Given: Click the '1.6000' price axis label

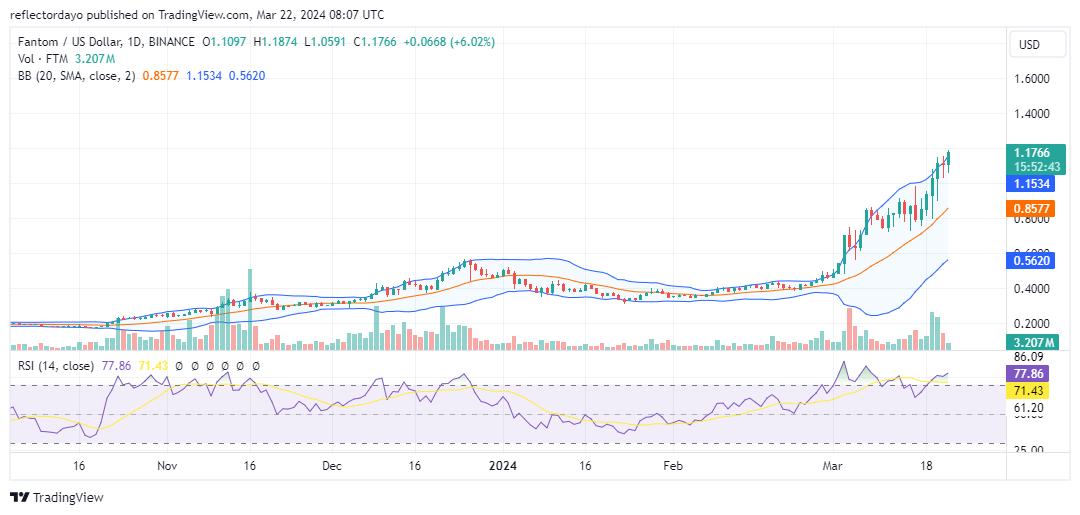Looking at the screenshot, I should (x=1030, y=78).
